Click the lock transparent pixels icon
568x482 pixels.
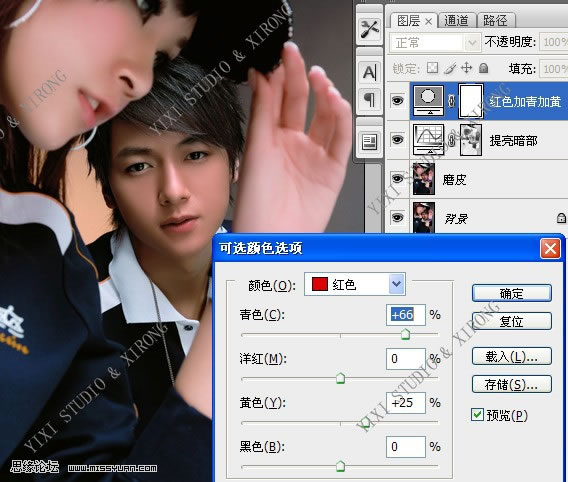(x=432, y=68)
